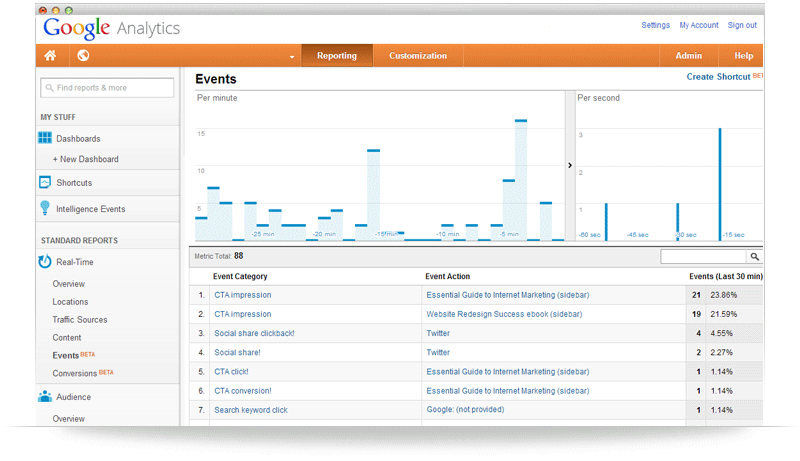Sort by Events (Last 30 min) column
Image resolution: width=800 pixels, height=461 pixels.
point(726,276)
